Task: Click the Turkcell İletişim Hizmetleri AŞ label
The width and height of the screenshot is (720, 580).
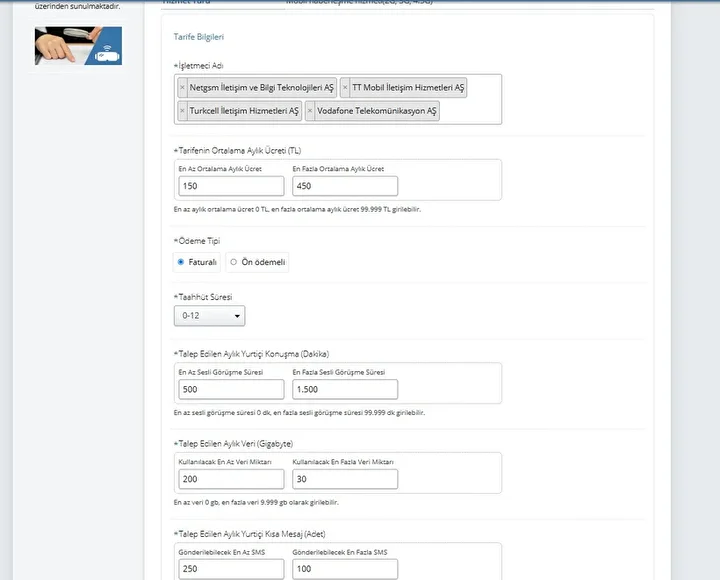Action: tap(244, 111)
